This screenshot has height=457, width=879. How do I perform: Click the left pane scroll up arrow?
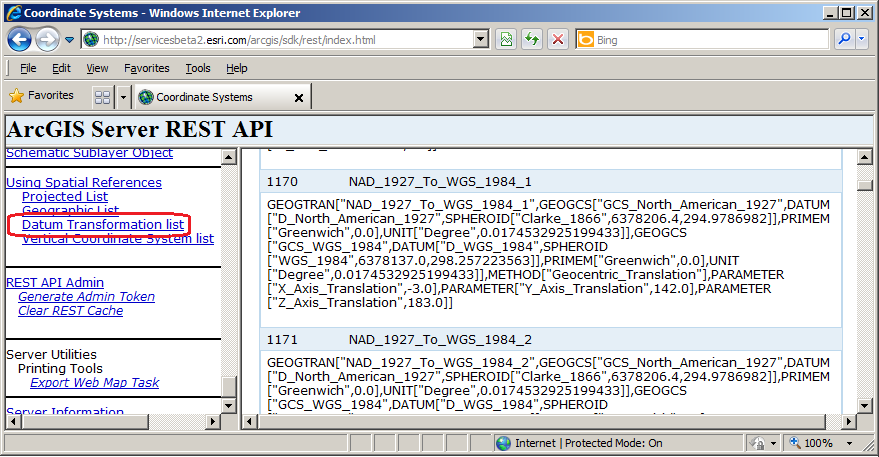pyautogui.click(x=228, y=156)
